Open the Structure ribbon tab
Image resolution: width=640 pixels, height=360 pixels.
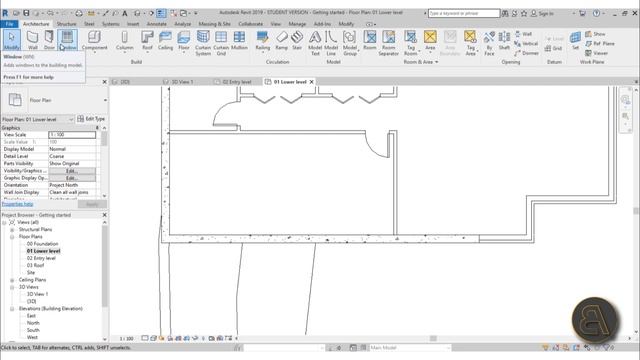click(x=66, y=24)
